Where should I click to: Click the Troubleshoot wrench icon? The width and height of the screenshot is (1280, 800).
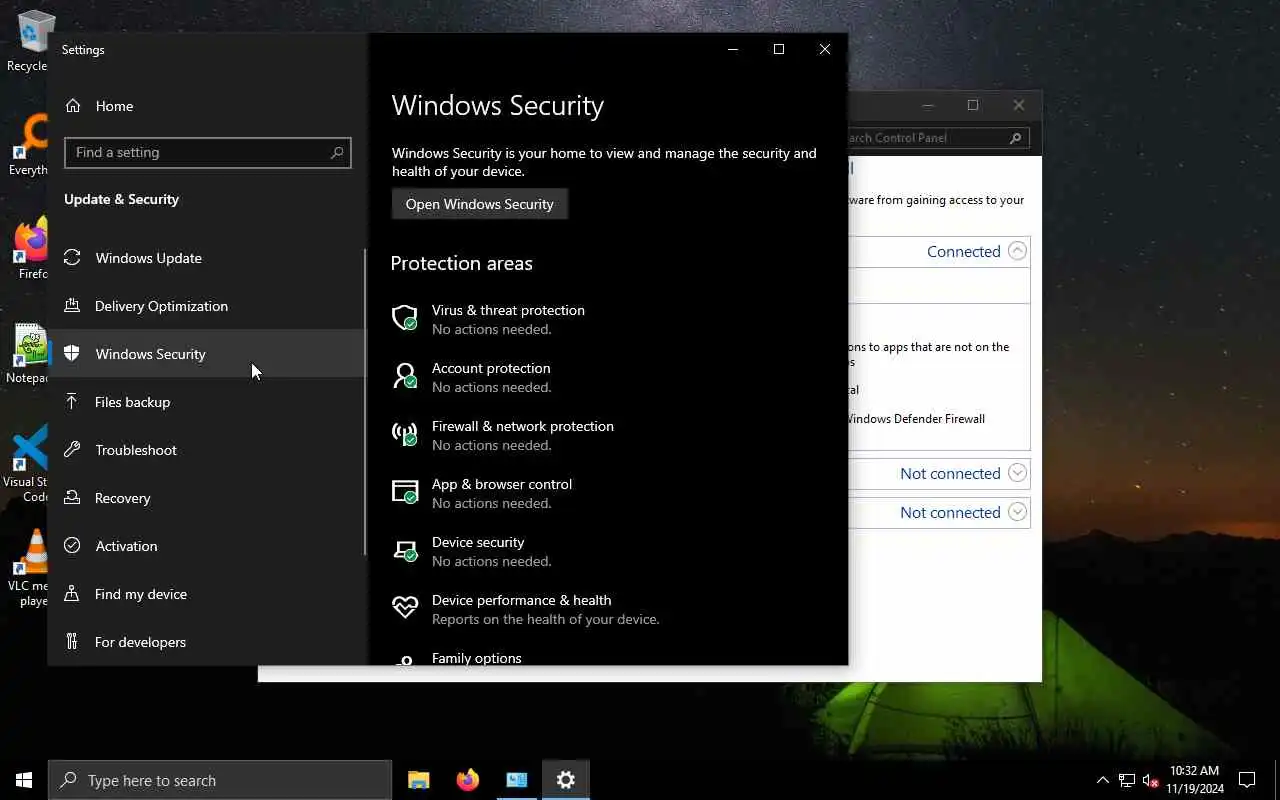(x=72, y=450)
